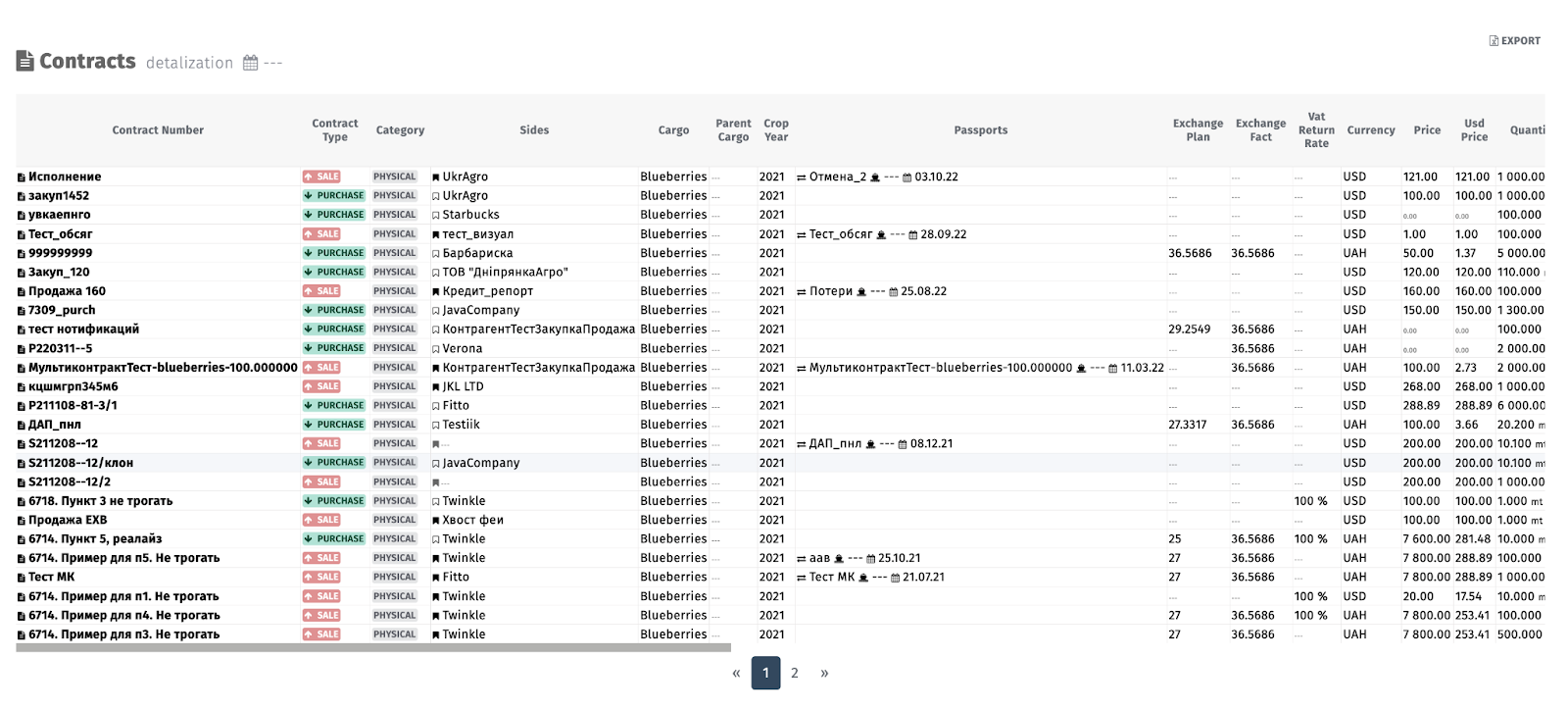Click the bookmark icon before Барбариска

436,254
